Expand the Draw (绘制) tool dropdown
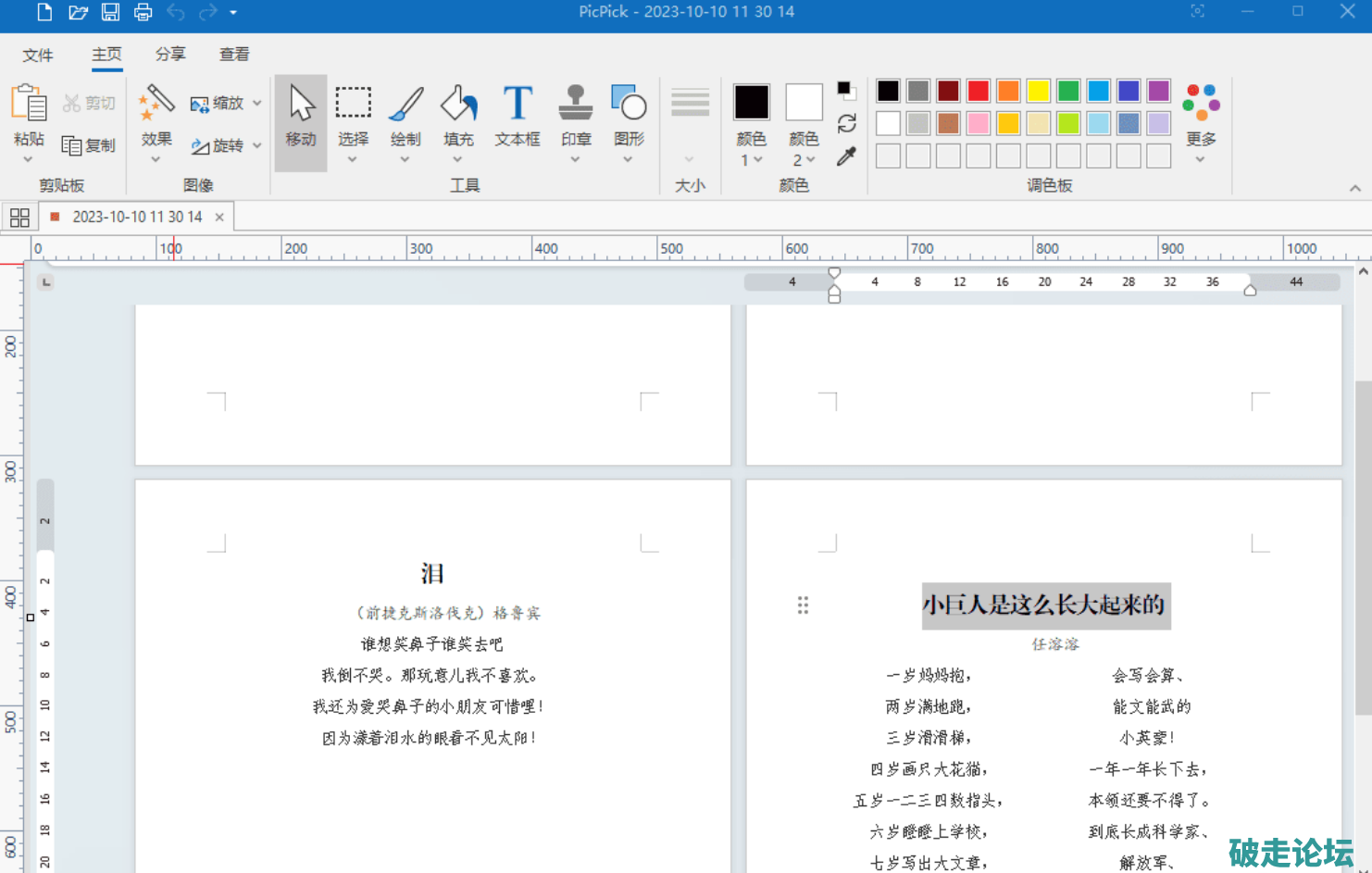 405,160
